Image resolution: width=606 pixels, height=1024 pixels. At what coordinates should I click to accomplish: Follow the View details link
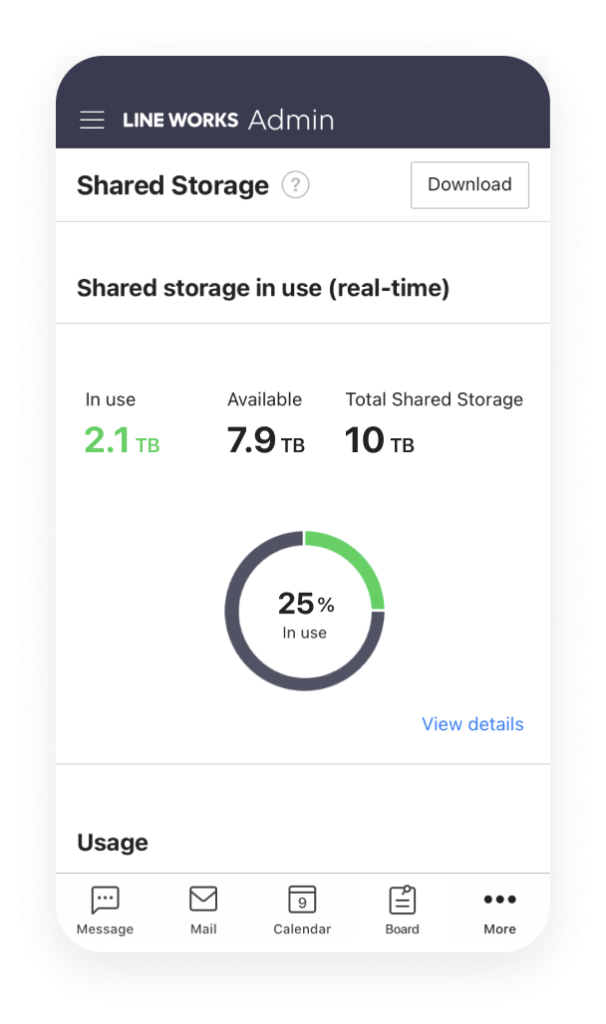click(472, 724)
